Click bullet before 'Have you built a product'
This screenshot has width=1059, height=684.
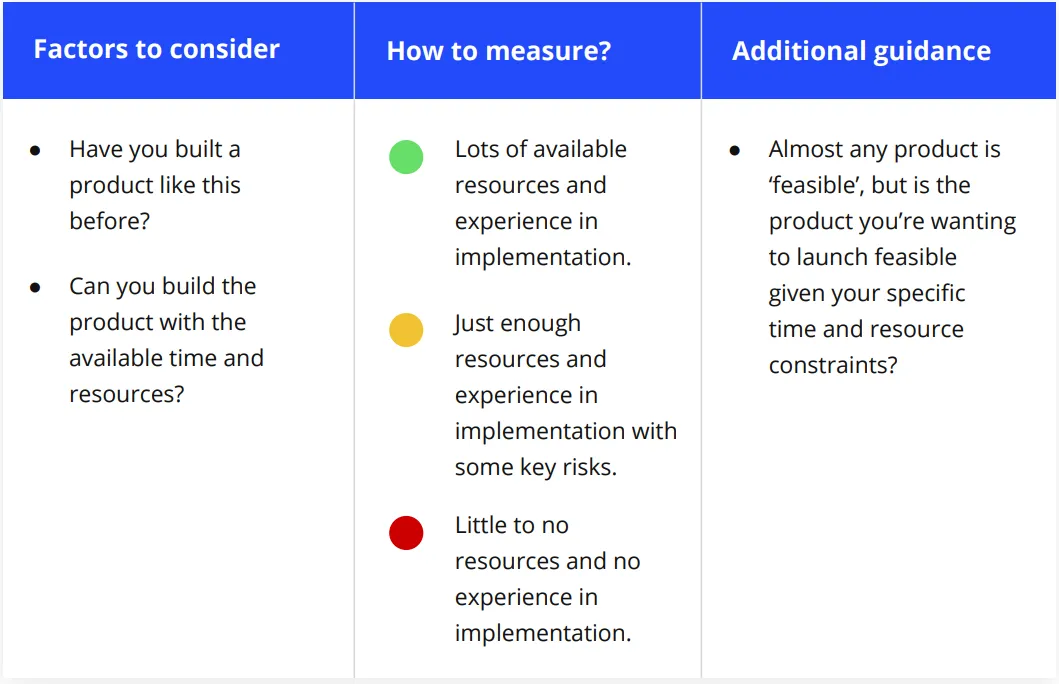[x=35, y=151]
